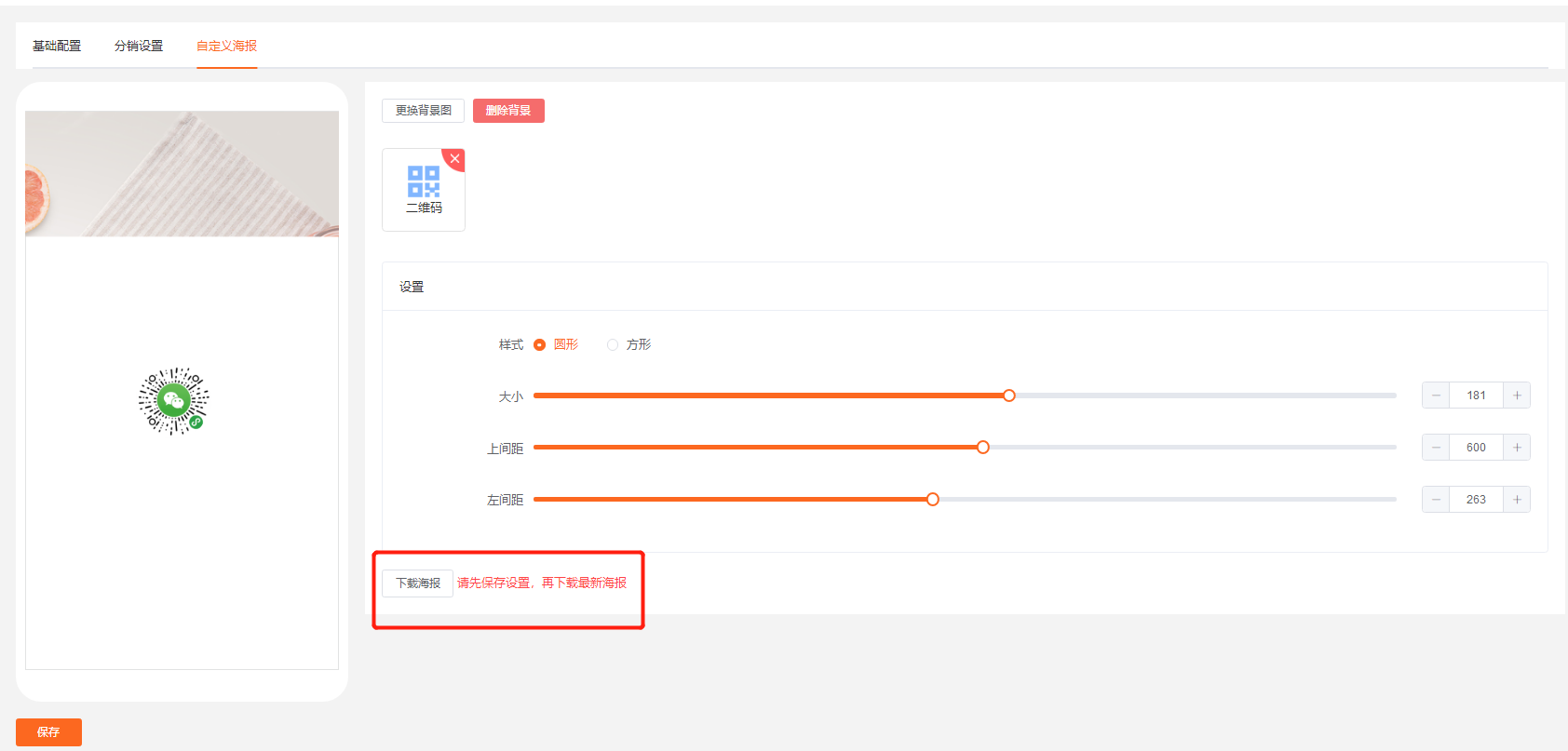Click the 左间距 slider handle

tap(932, 500)
